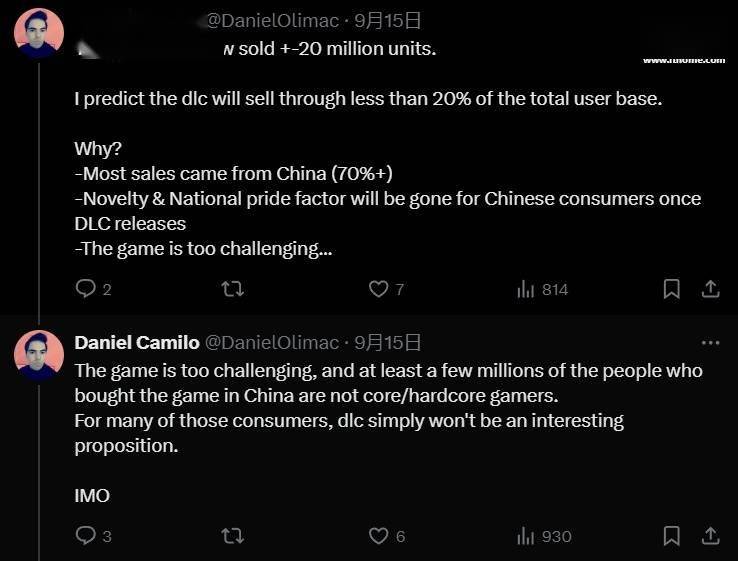Screen dimensions: 738x561
Task: Click the @DanielOlimac handle in second tweet
Action: (x=271, y=343)
